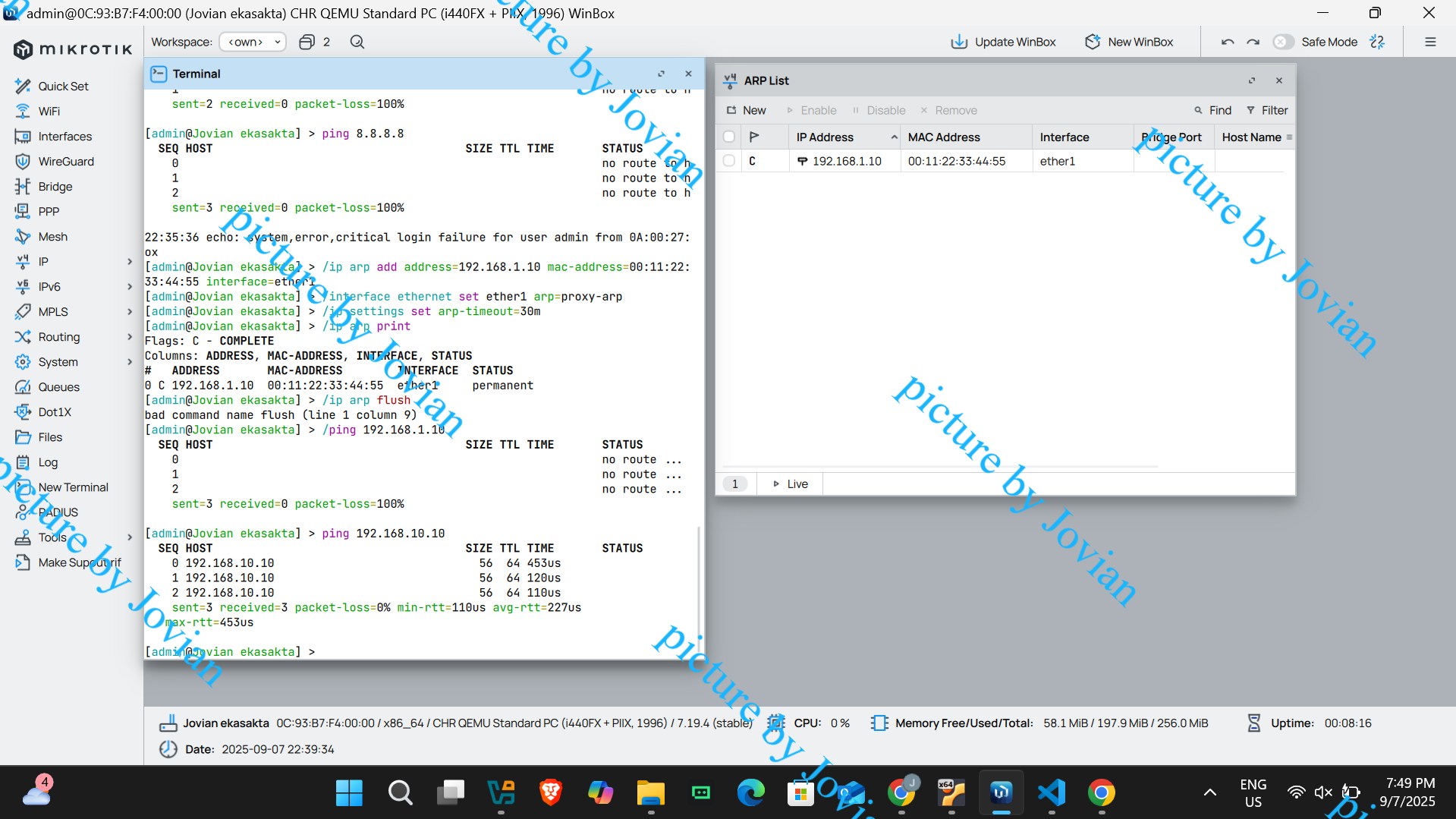Detach the Terminal window
This screenshot has width=1456, height=819.
(661, 74)
